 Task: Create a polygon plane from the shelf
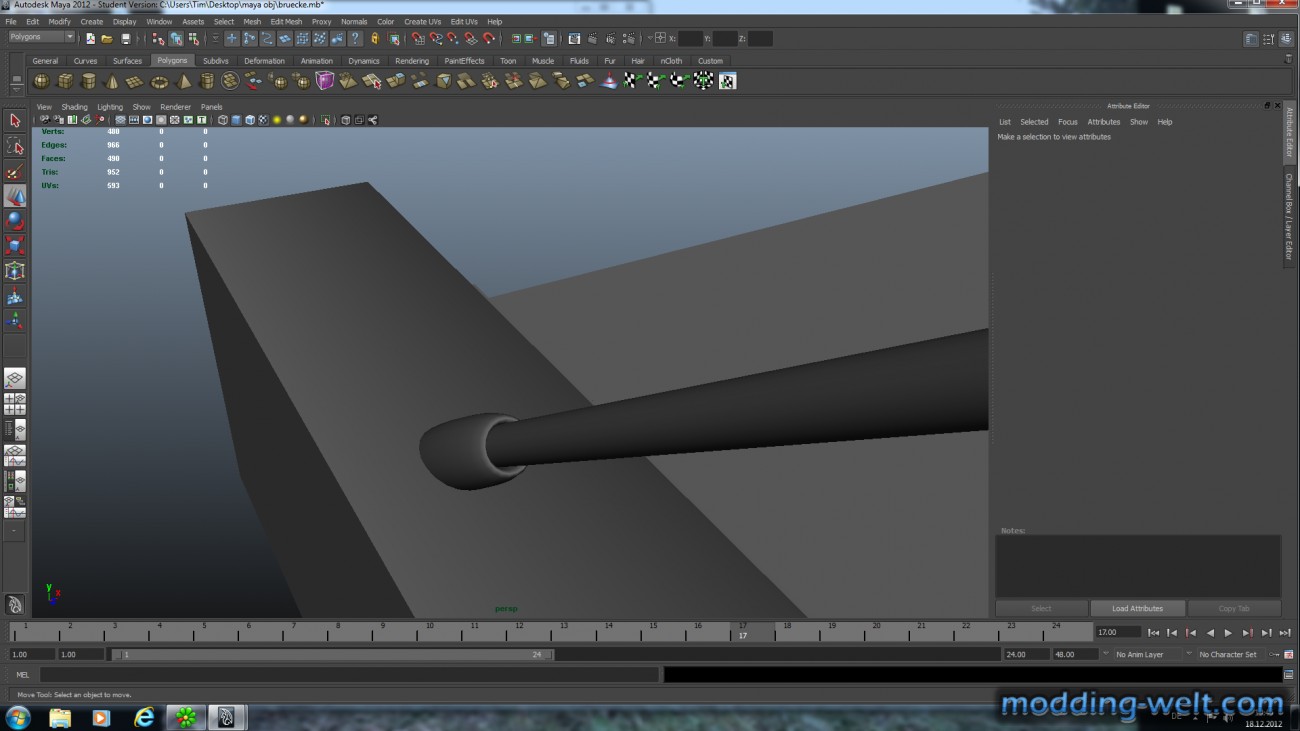point(135,81)
